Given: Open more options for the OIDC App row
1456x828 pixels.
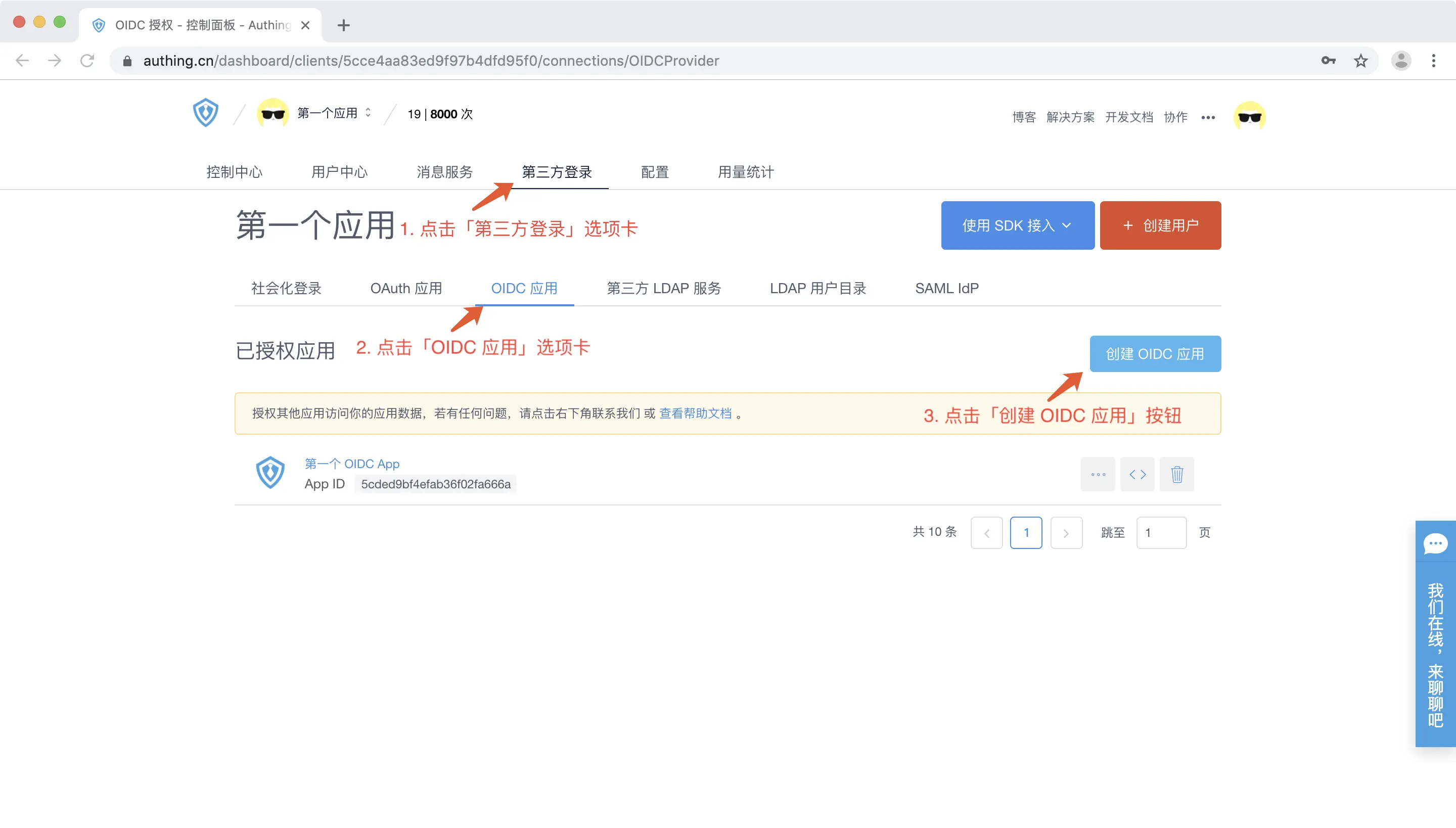Looking at the screenshot, I should [x=1098, y=474].
